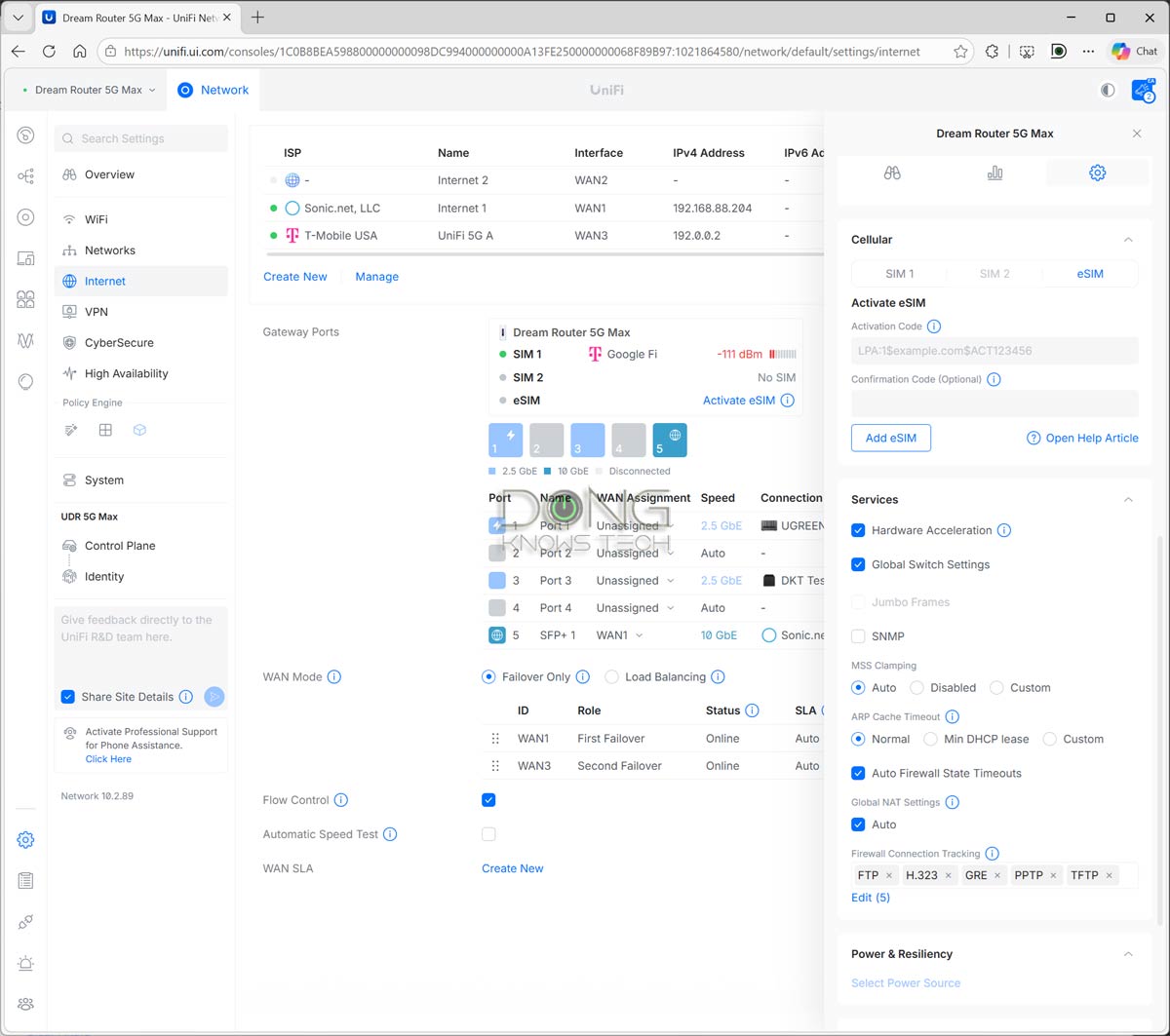Screen dimensions: 1170x1036
Task: Click the info icon beside Hardware Acceleration
Action: point(1004,530)
